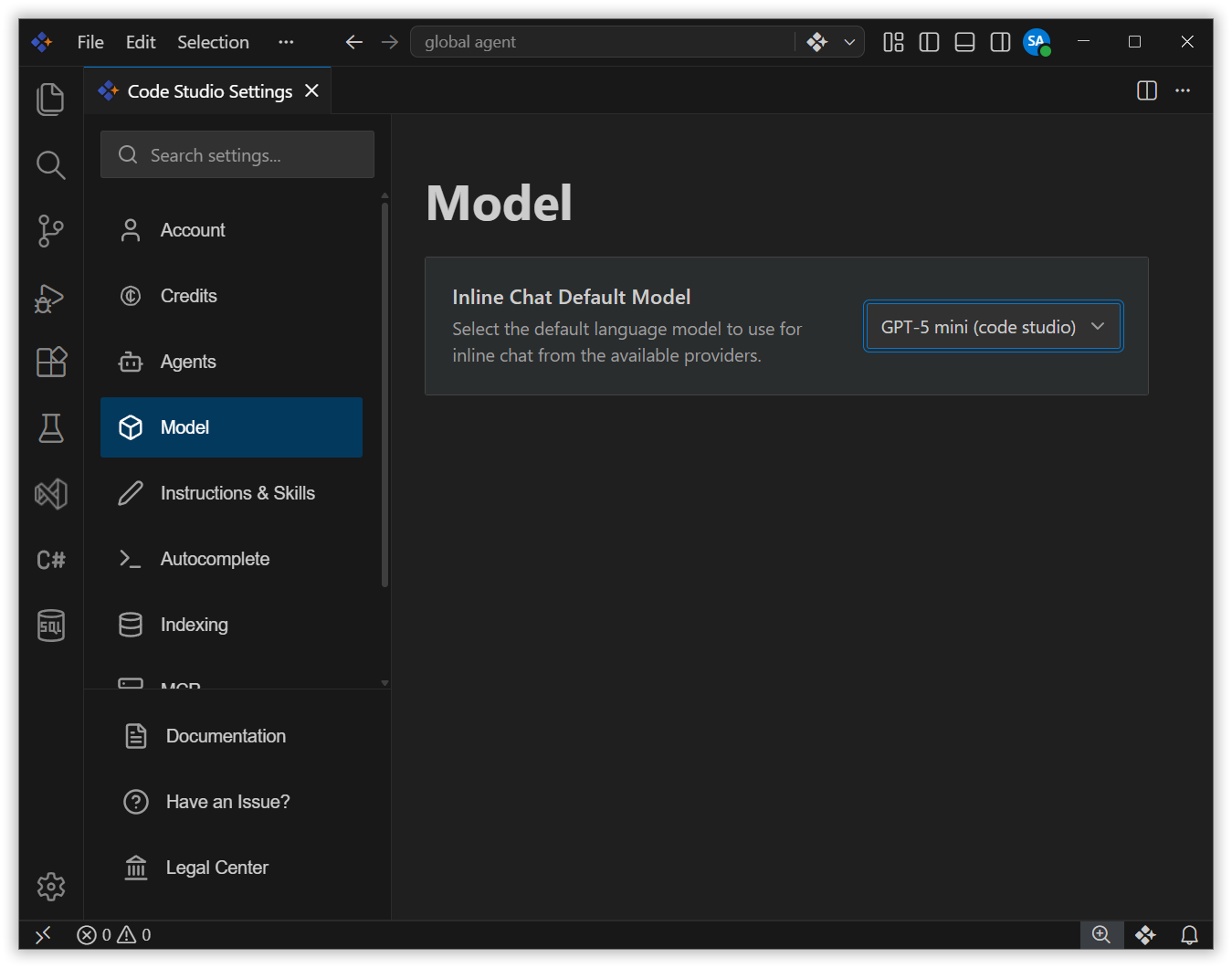The width and height of the screenshot is (1232, 968).
Task: Open the Manage gear icon
Action: 51,887
